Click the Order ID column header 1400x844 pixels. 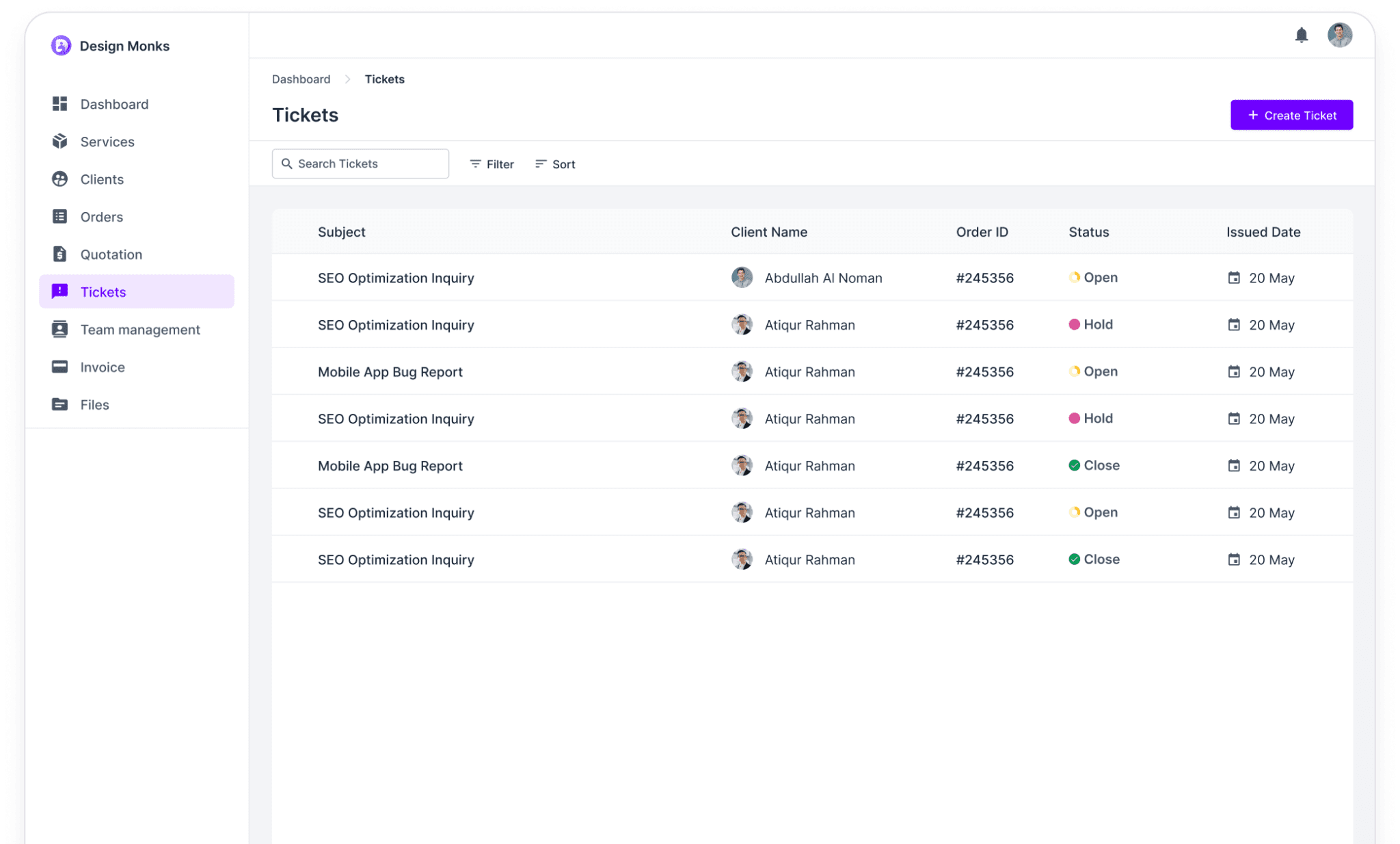coord(982,232)
